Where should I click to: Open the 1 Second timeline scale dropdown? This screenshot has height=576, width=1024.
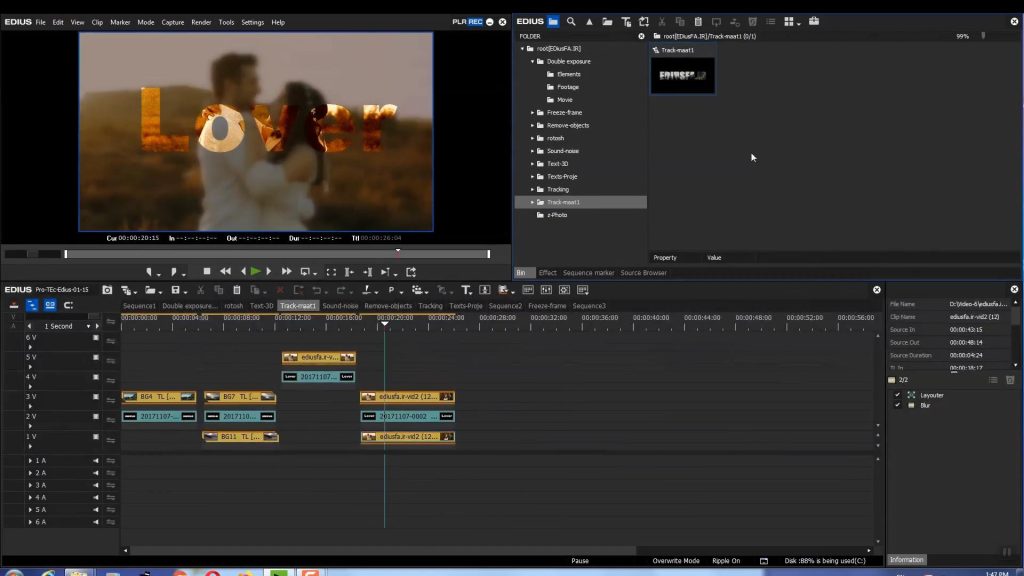tap(89, 326)
